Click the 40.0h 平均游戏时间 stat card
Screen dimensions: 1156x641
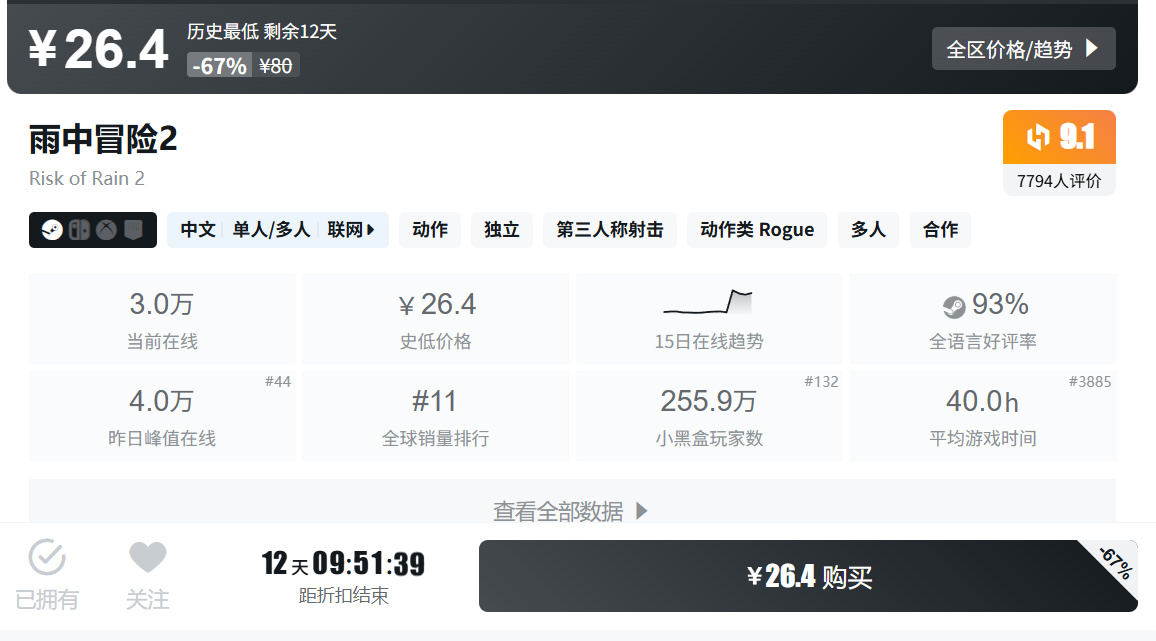tap(983, 416)
